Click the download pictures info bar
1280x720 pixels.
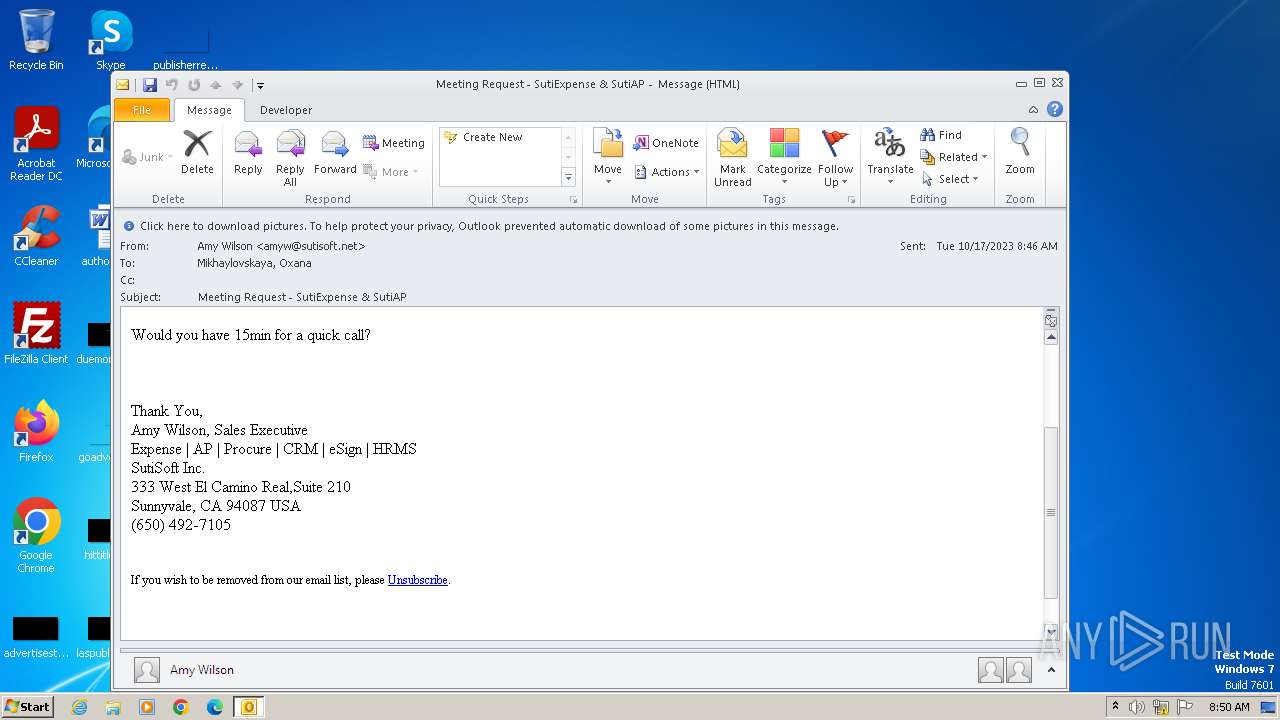click(x=590, y=226)
